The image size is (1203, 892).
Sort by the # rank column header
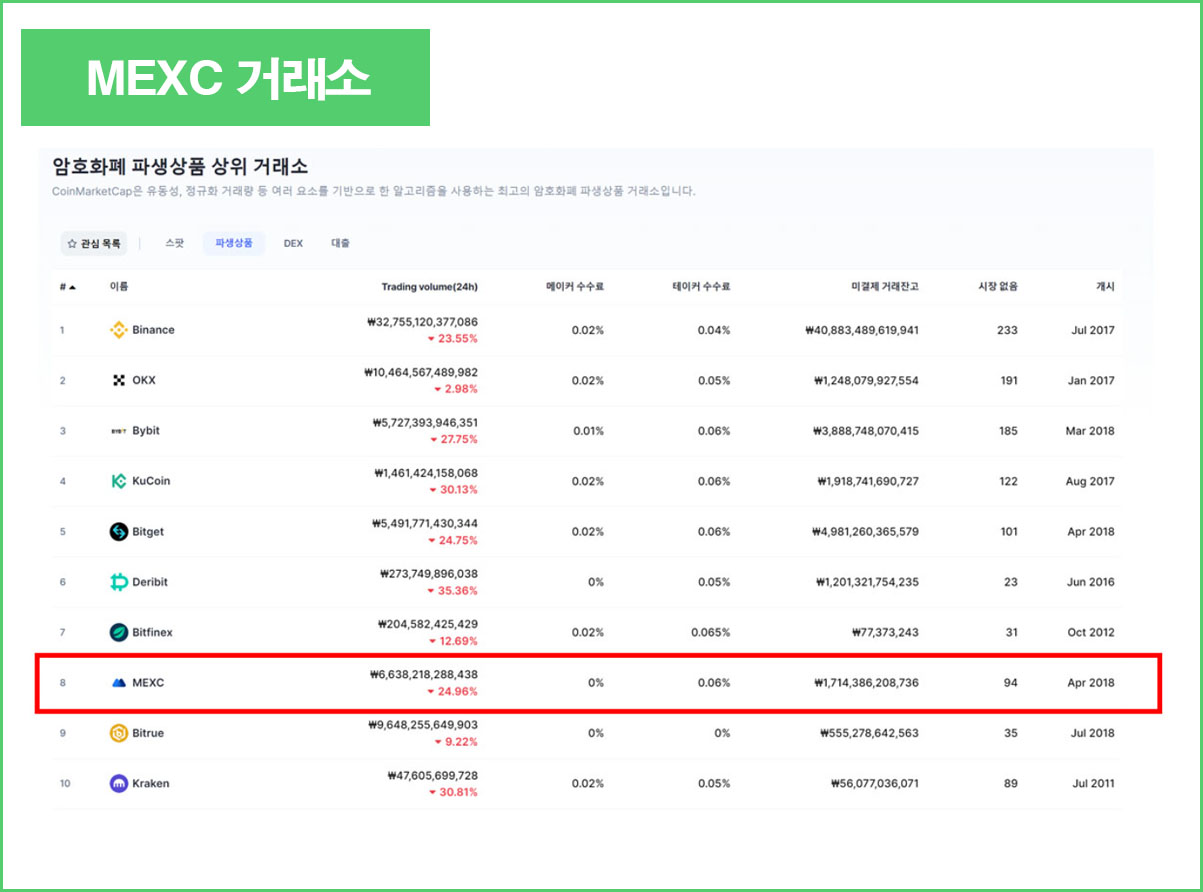point(67,287)
